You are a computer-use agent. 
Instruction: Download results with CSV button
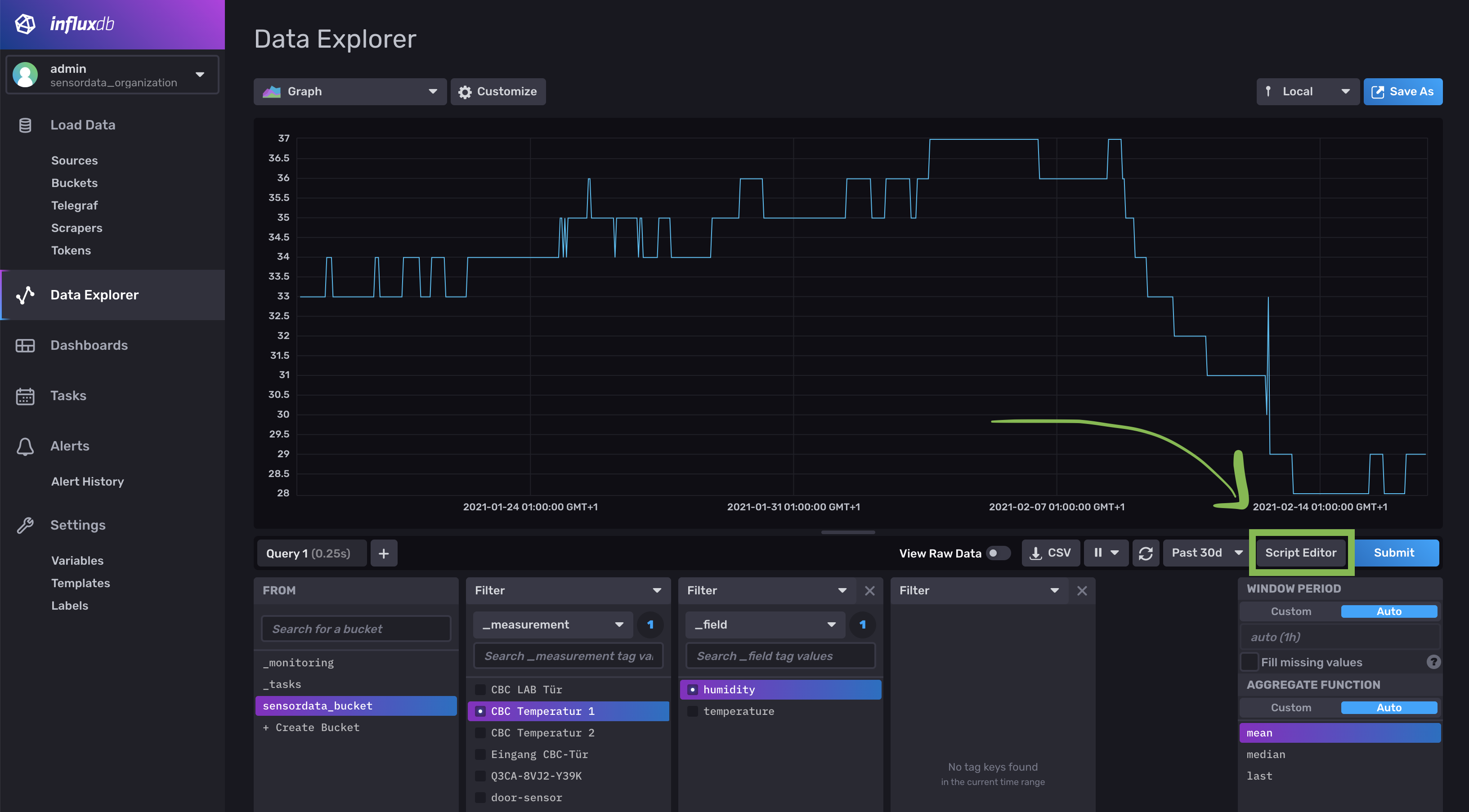[x=1050, y=553]
